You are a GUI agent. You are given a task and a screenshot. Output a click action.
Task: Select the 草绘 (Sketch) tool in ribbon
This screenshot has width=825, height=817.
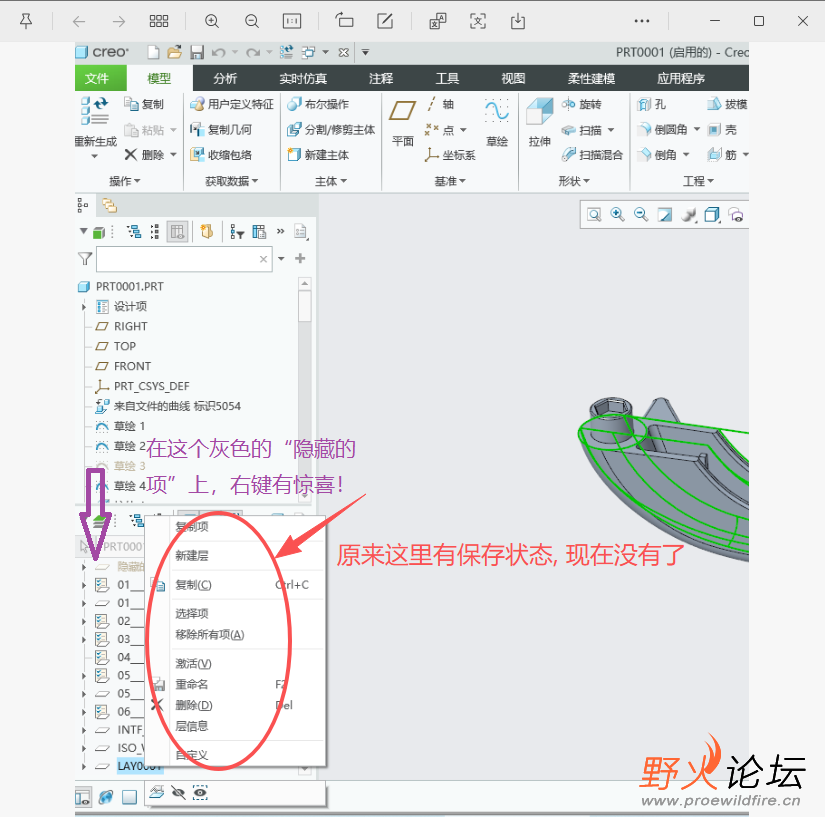[497, 122]
